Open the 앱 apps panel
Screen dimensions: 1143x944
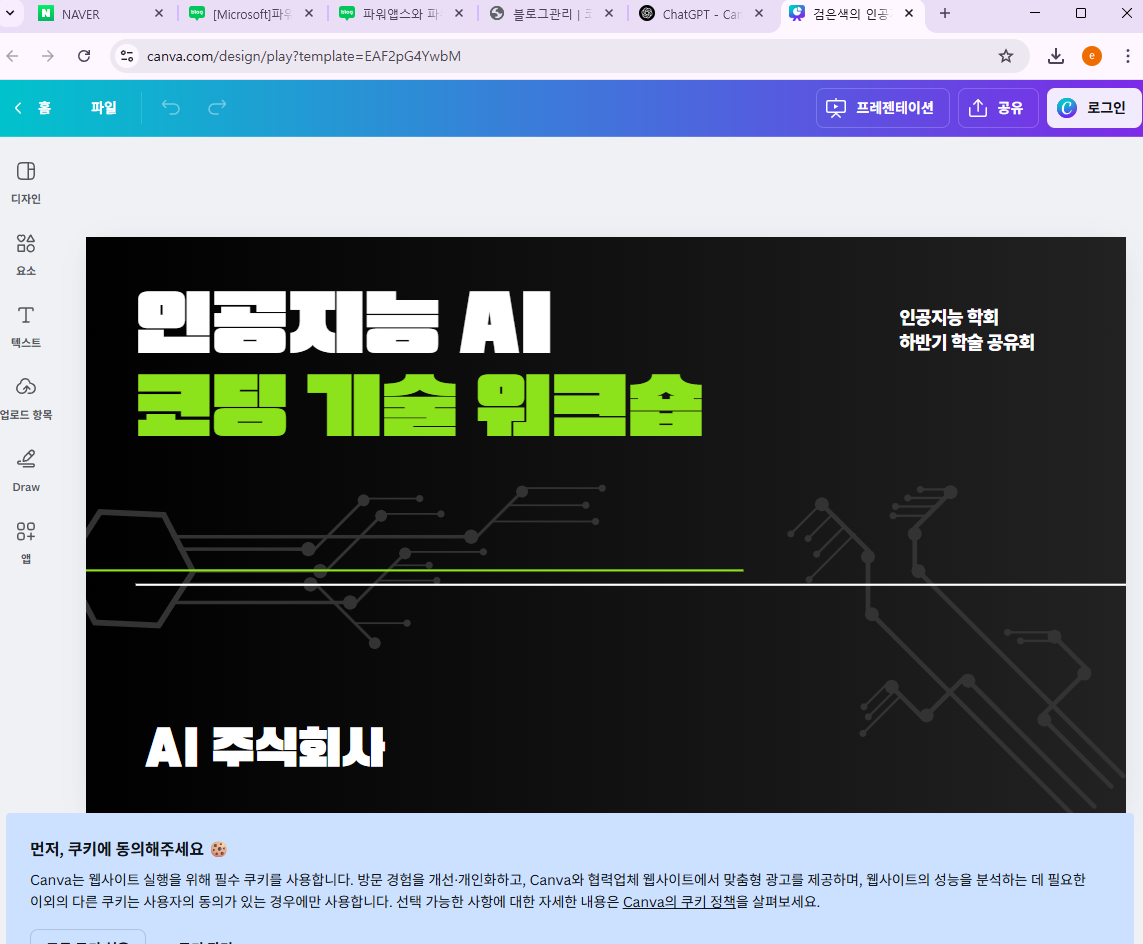pos(26,543)
